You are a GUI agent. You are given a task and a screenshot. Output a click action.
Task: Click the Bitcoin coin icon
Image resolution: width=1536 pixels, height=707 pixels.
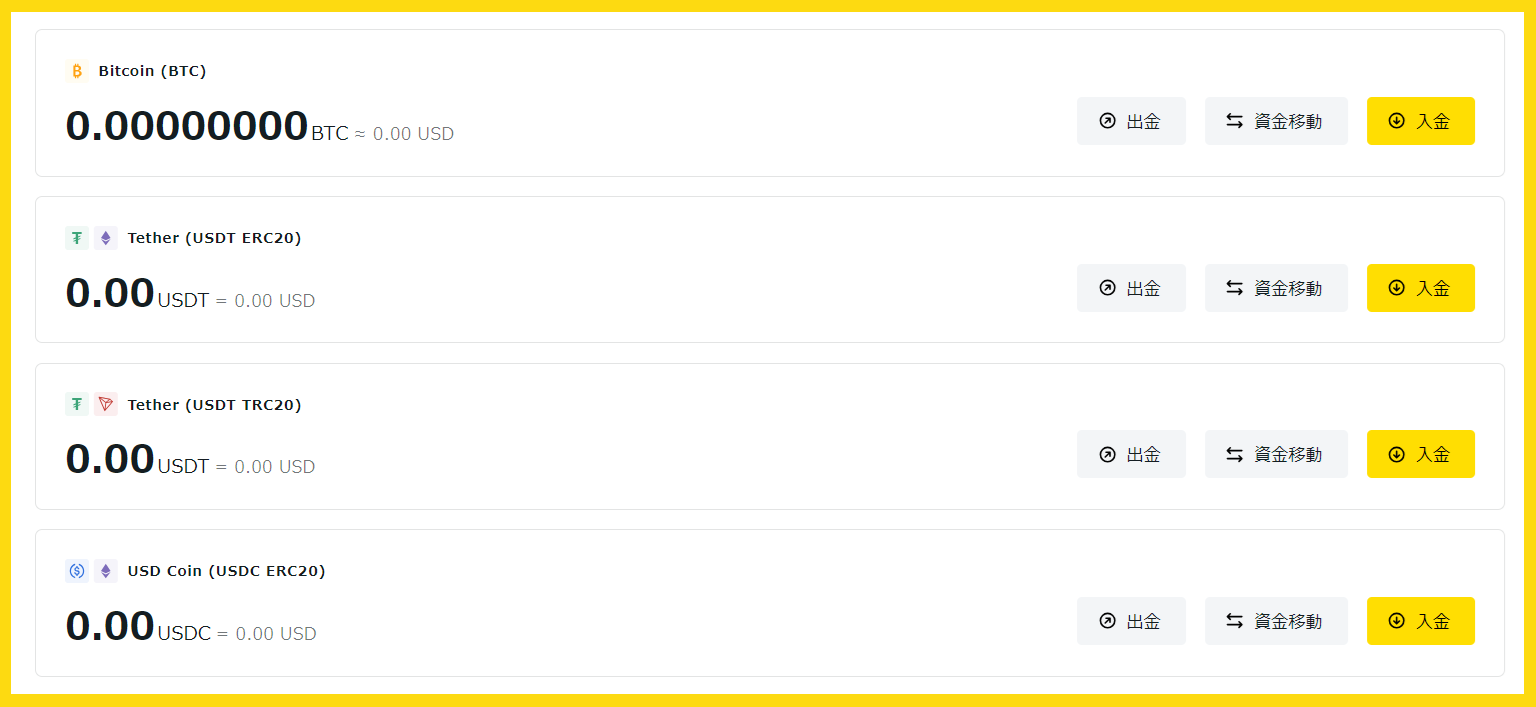click(77, 71)
